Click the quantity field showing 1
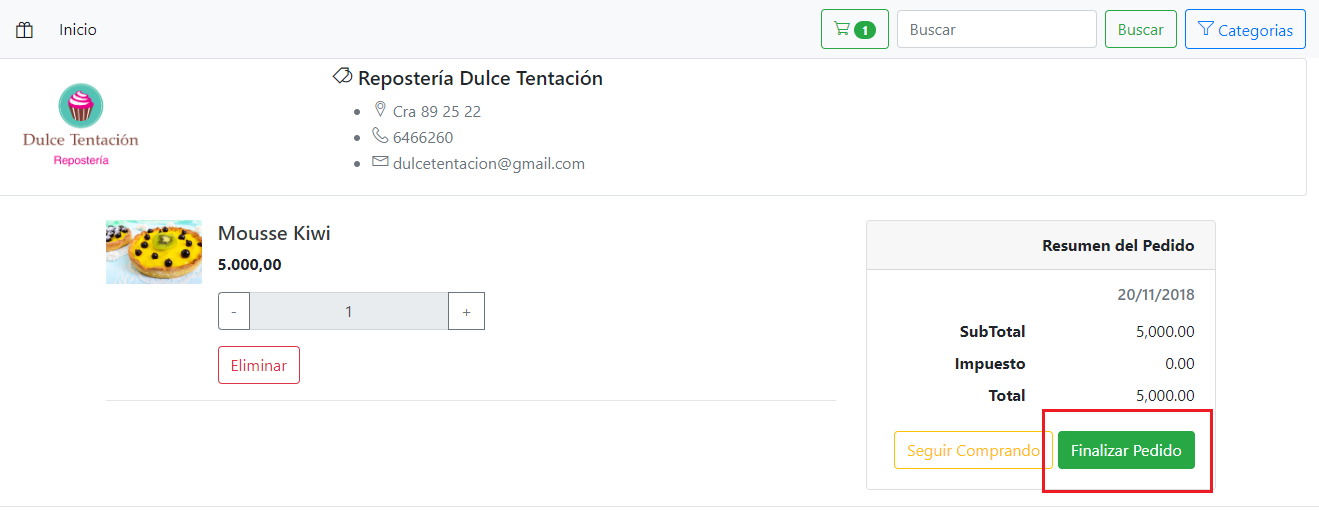 (349, 312)
